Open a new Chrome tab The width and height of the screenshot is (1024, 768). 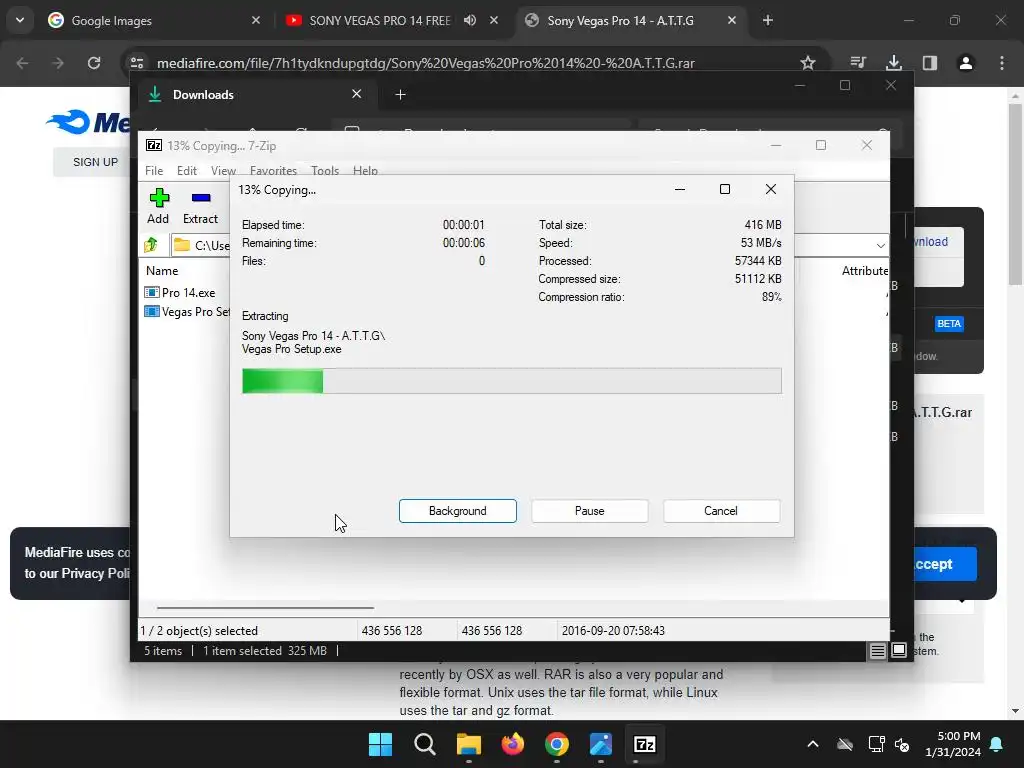point(768,20)
